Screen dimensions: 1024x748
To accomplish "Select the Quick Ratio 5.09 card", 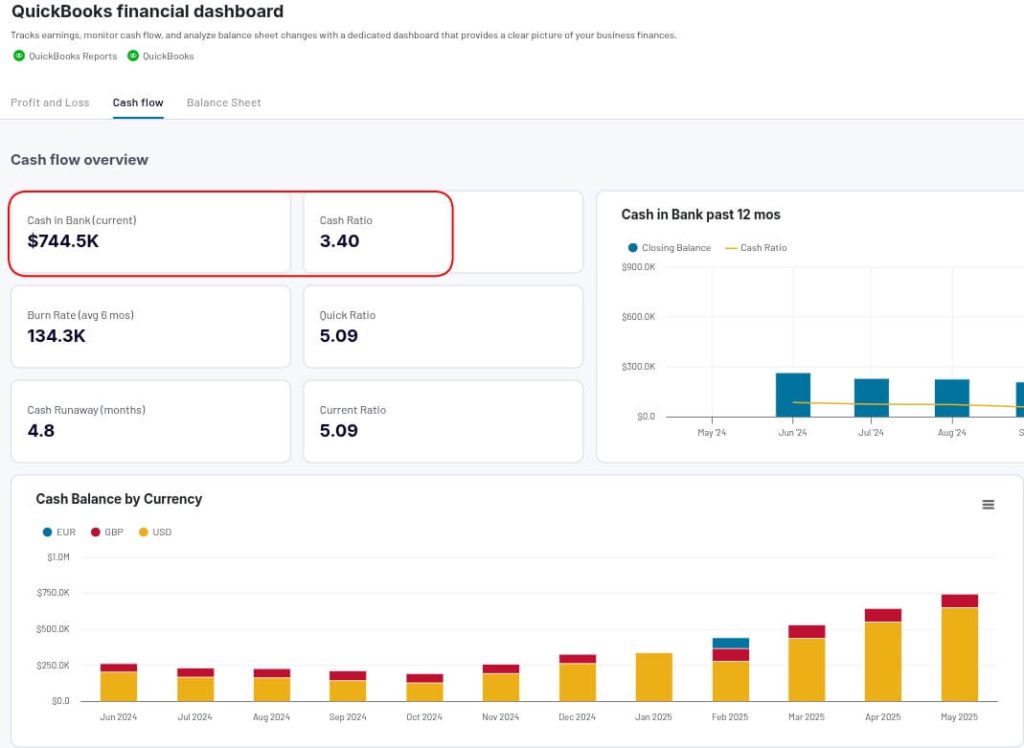I will coord(443,327).
